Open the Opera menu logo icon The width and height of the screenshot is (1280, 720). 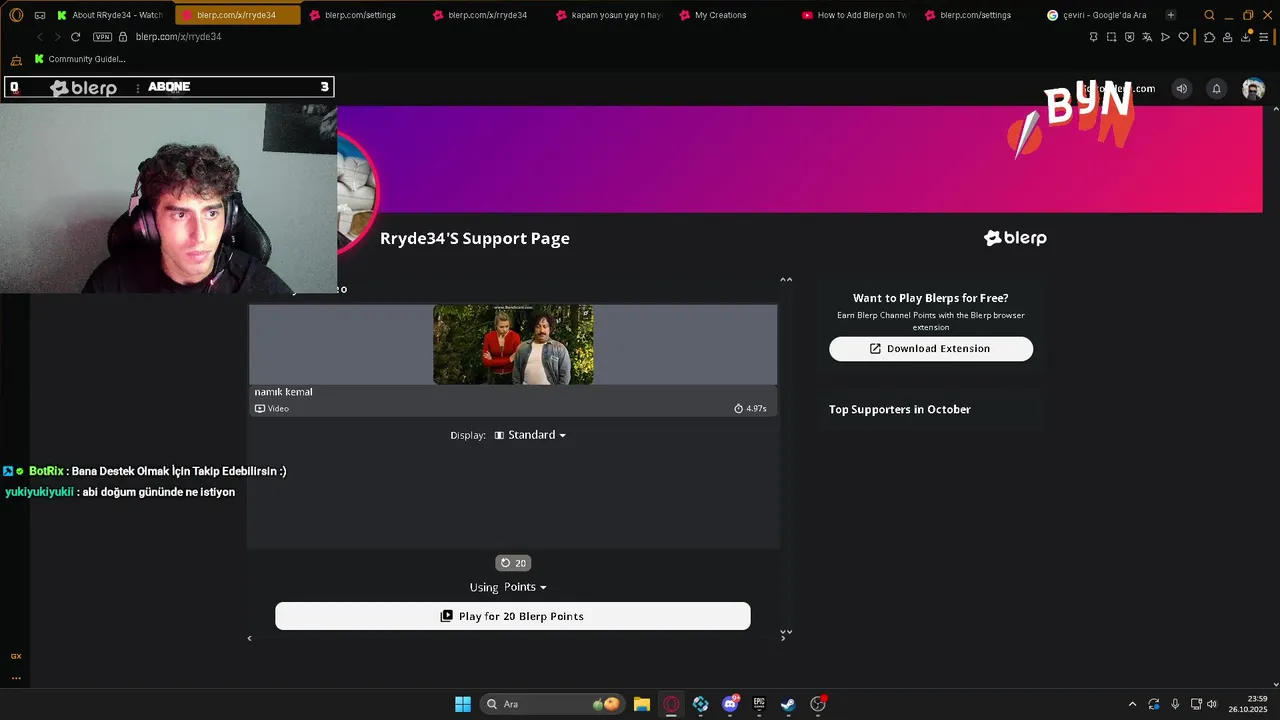click(16, 15)
